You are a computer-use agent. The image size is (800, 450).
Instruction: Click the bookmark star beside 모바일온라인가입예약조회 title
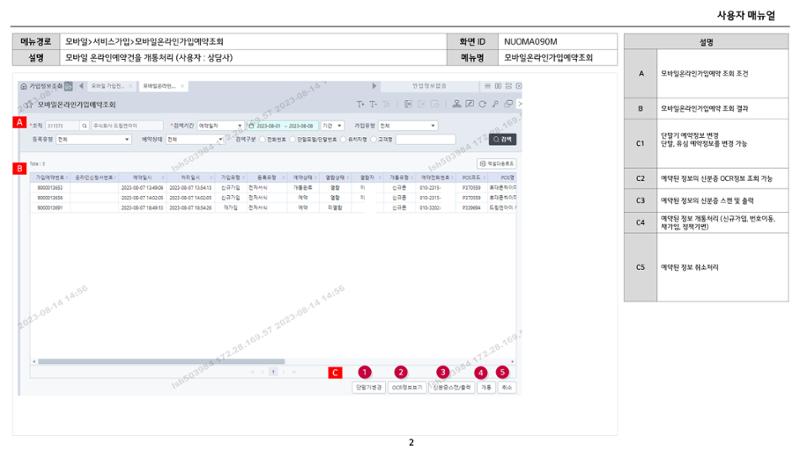pyautogui.click(x=29, y=104)
